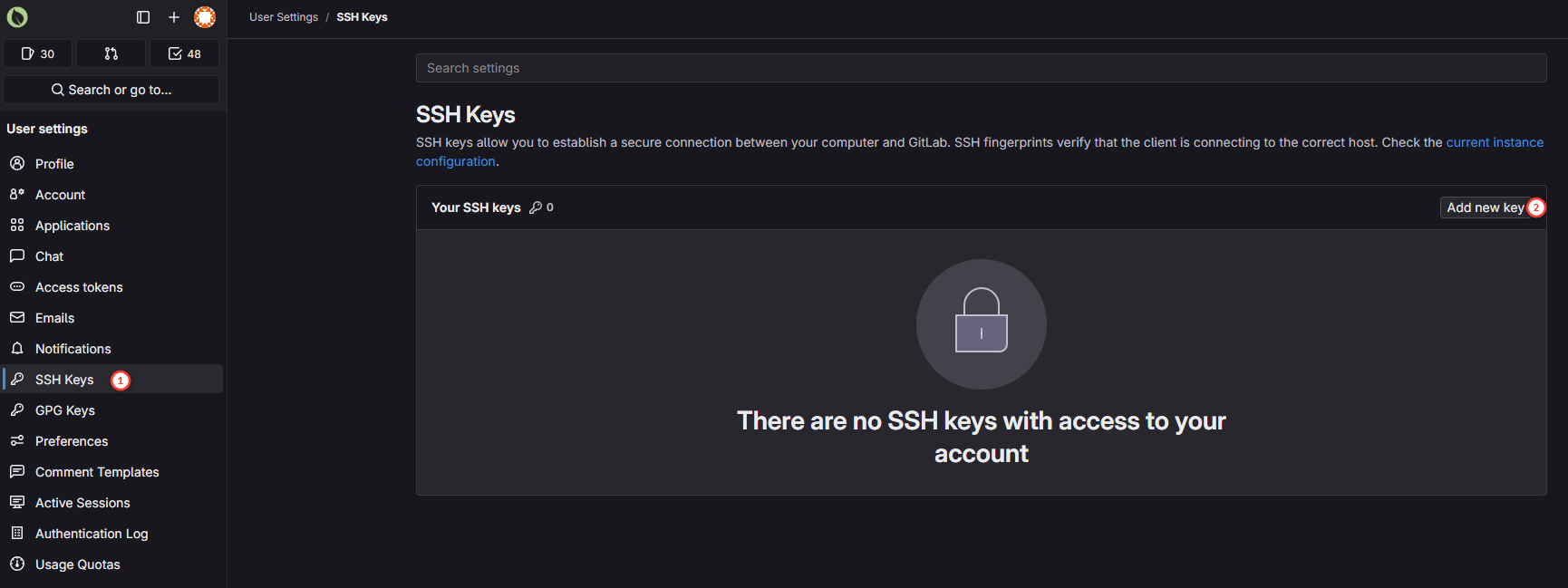Select Access tokens in sidebar
The height and width of the screenshot is (588, 1568).
tap(79, 287)
